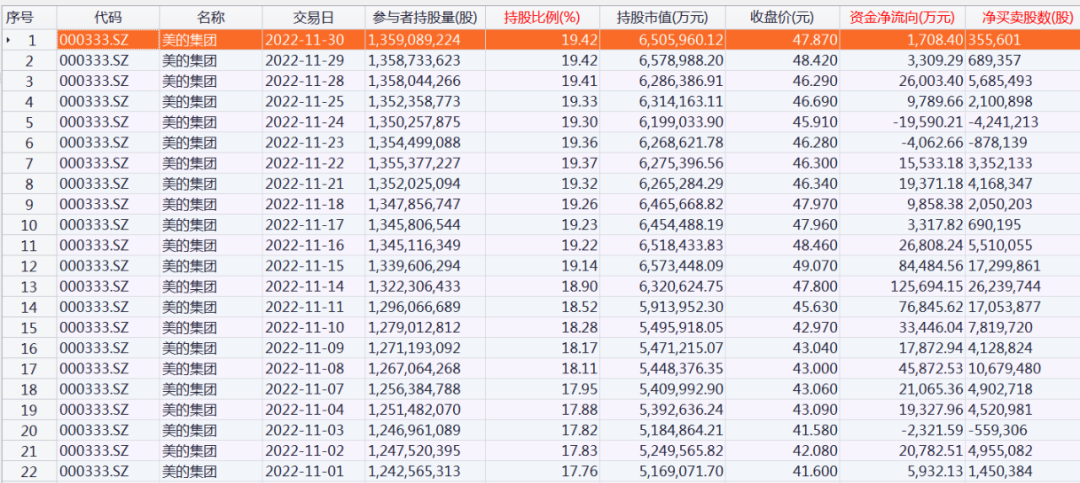
Task: Click holdings value 1,242,565,313
Action: pos(415,471)
